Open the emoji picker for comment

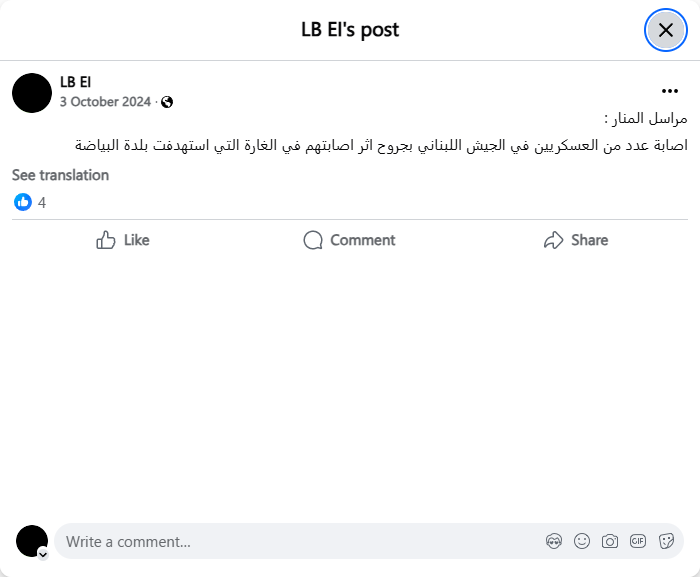click(582, 541)
